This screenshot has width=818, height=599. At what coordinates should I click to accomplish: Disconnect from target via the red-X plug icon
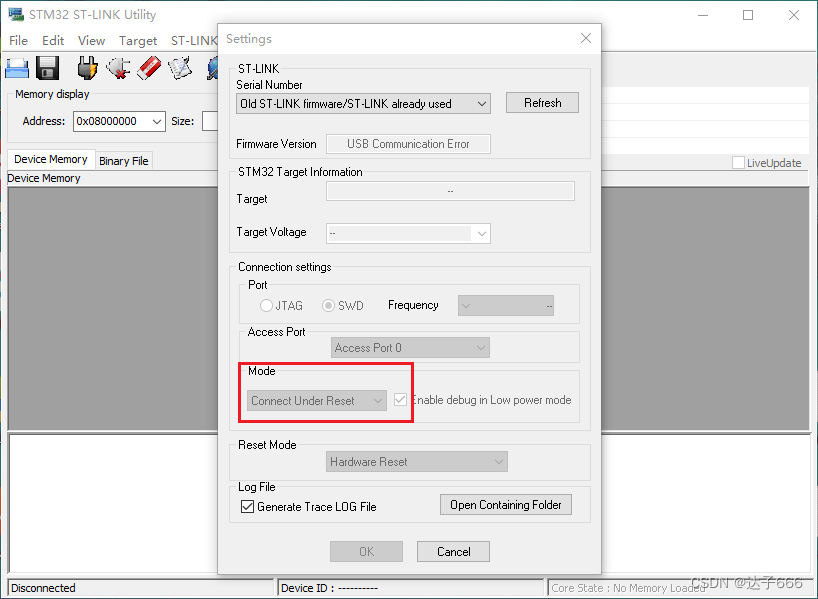pos(118,67)
